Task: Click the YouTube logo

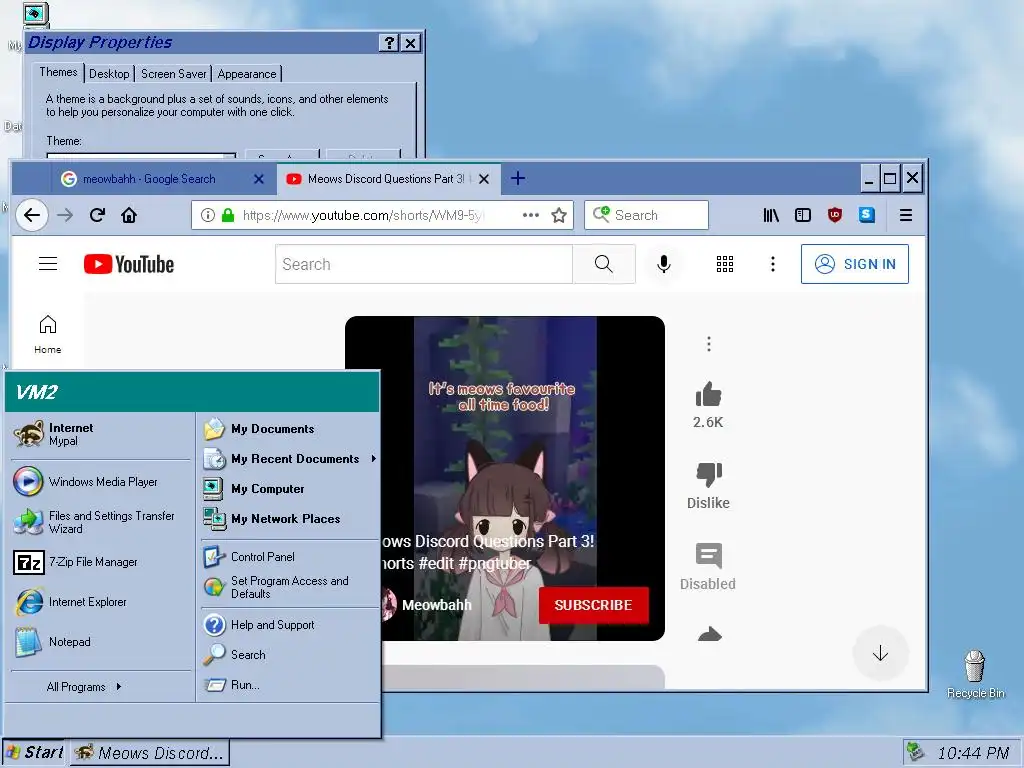Action: click(x=129, y=264)
